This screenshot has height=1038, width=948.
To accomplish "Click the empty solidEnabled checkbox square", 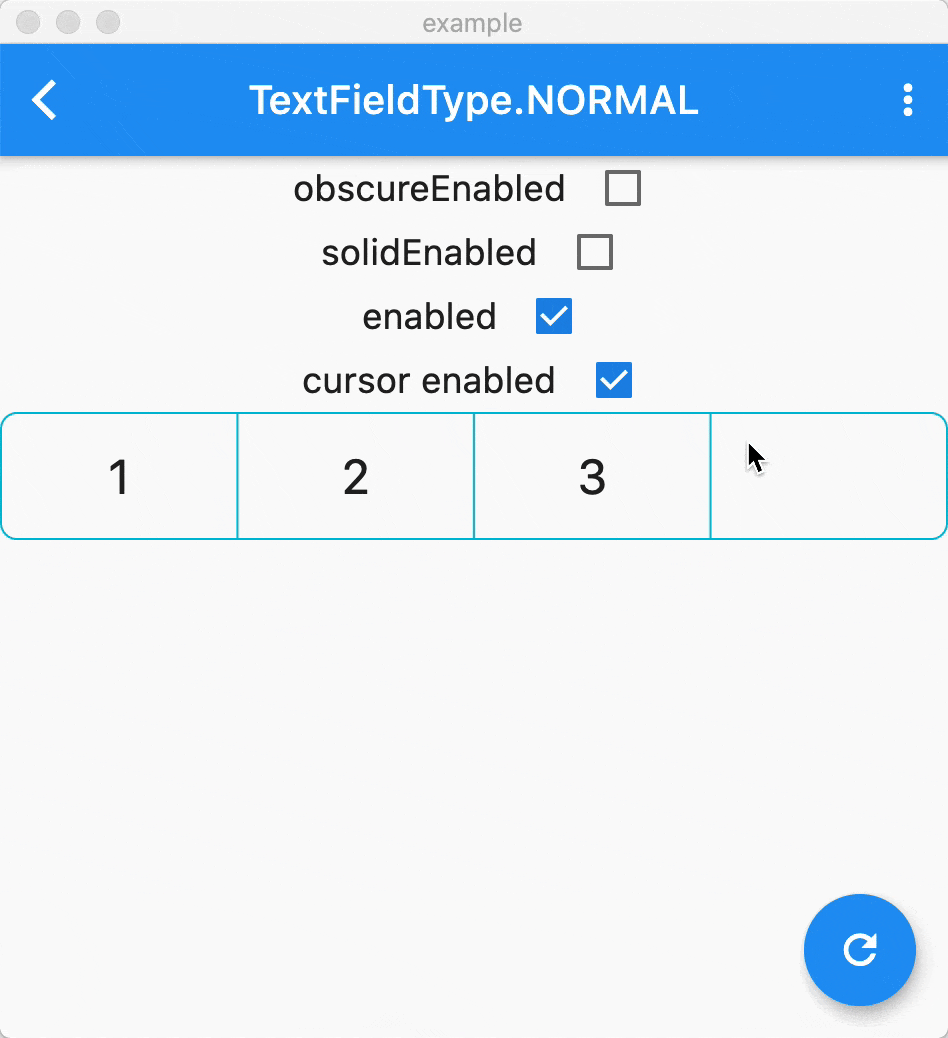I will click(594, 252).
